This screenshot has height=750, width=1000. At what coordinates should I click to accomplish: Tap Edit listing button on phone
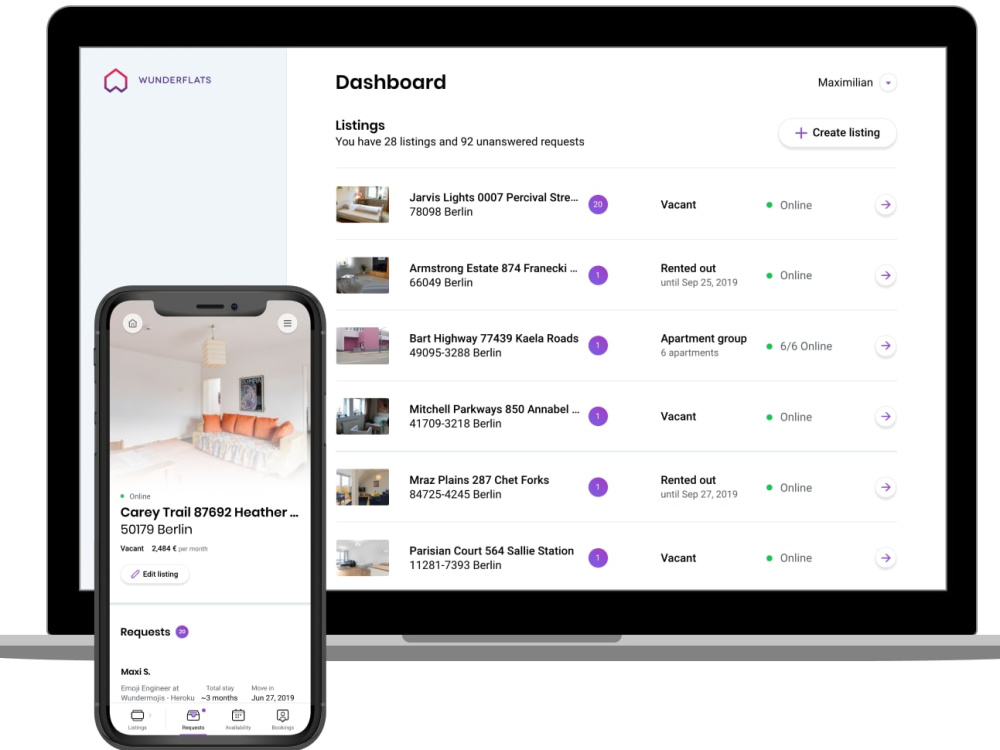point(155,574)
